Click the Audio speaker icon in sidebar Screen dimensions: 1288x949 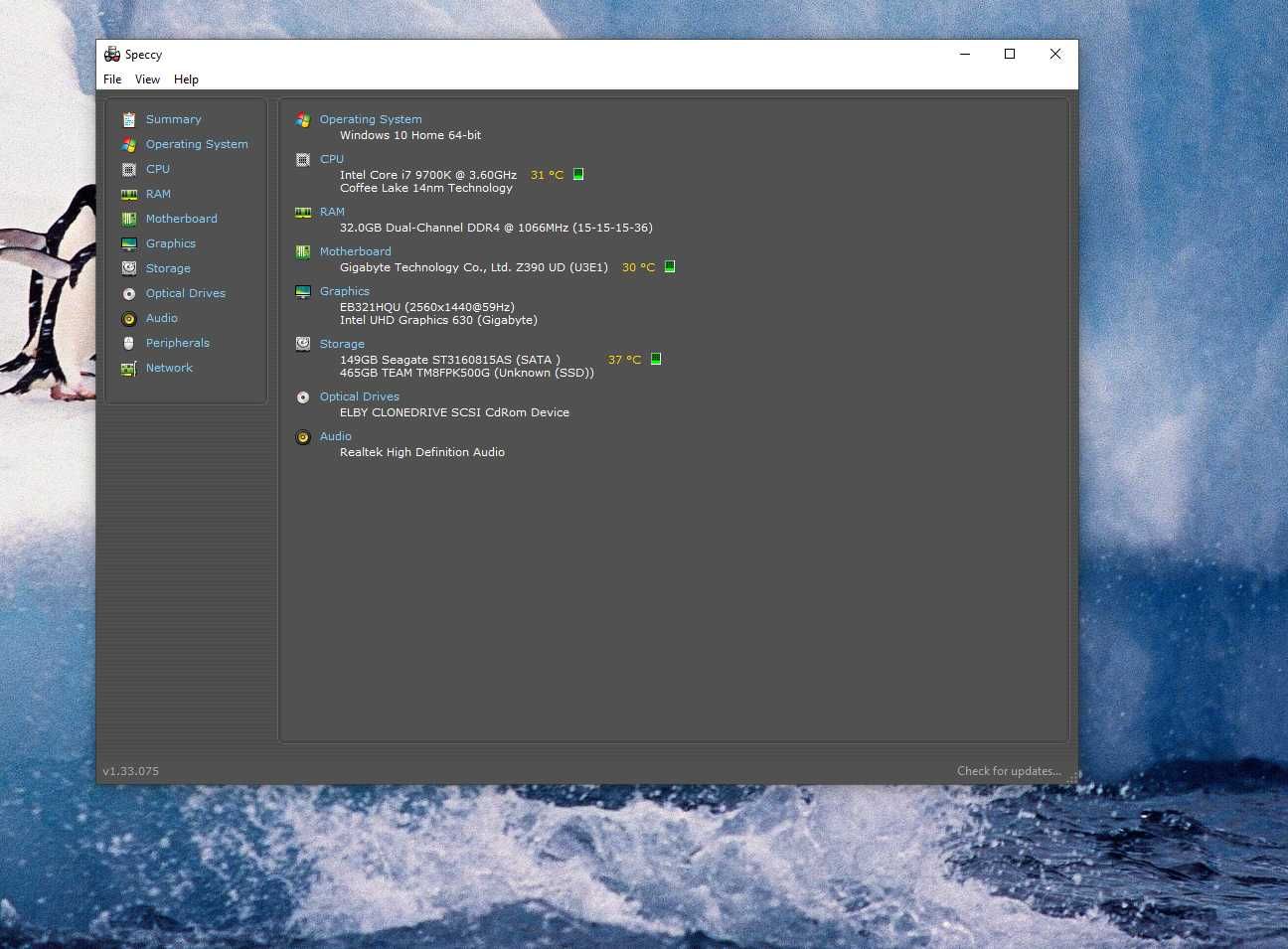pyautogui.click(x=128, y=319)
